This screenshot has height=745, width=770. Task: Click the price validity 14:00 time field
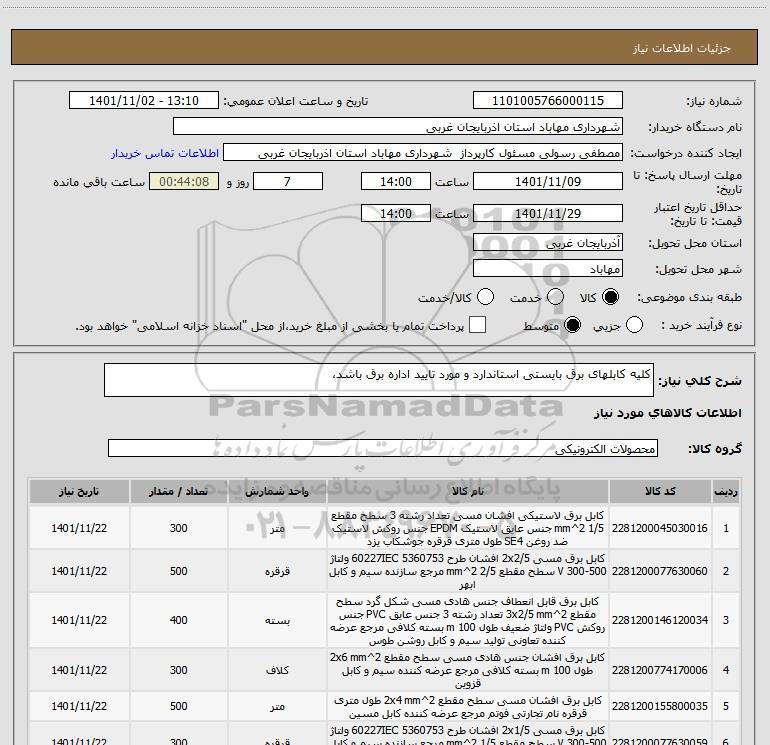[x=396, y=213]
